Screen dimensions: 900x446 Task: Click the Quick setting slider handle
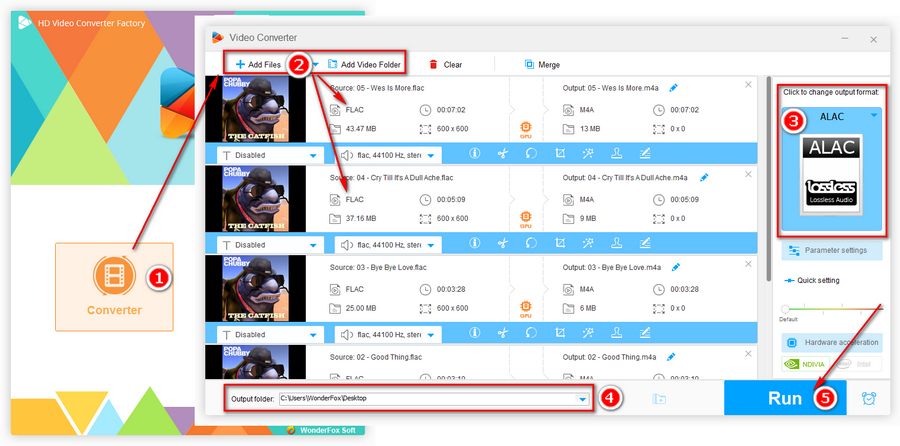(785, 309)
